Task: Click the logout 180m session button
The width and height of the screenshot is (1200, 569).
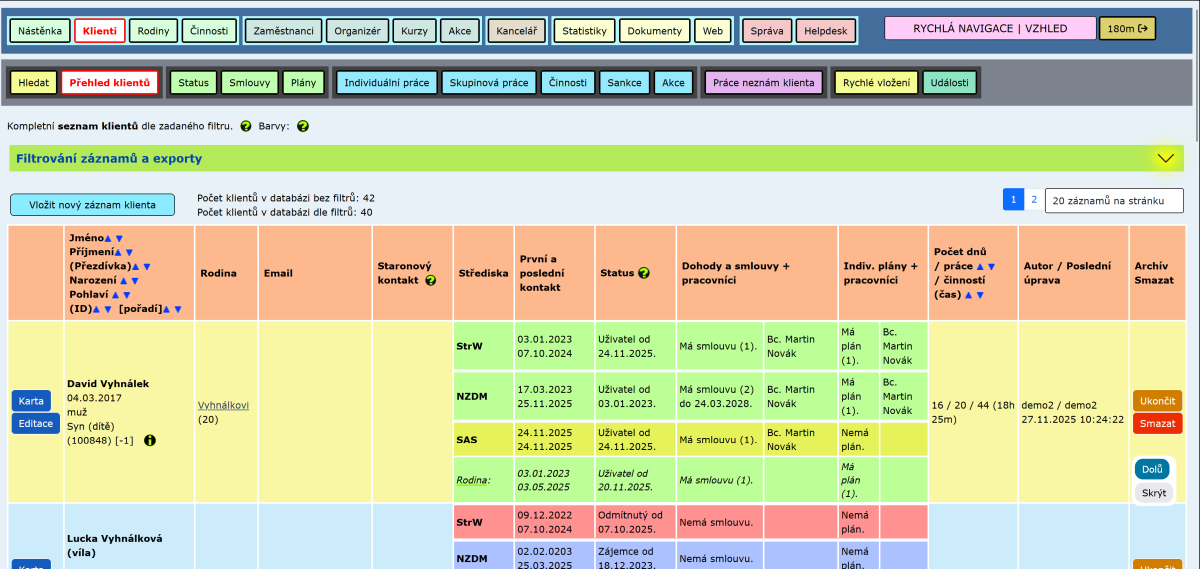Action: pos(1127,29)
